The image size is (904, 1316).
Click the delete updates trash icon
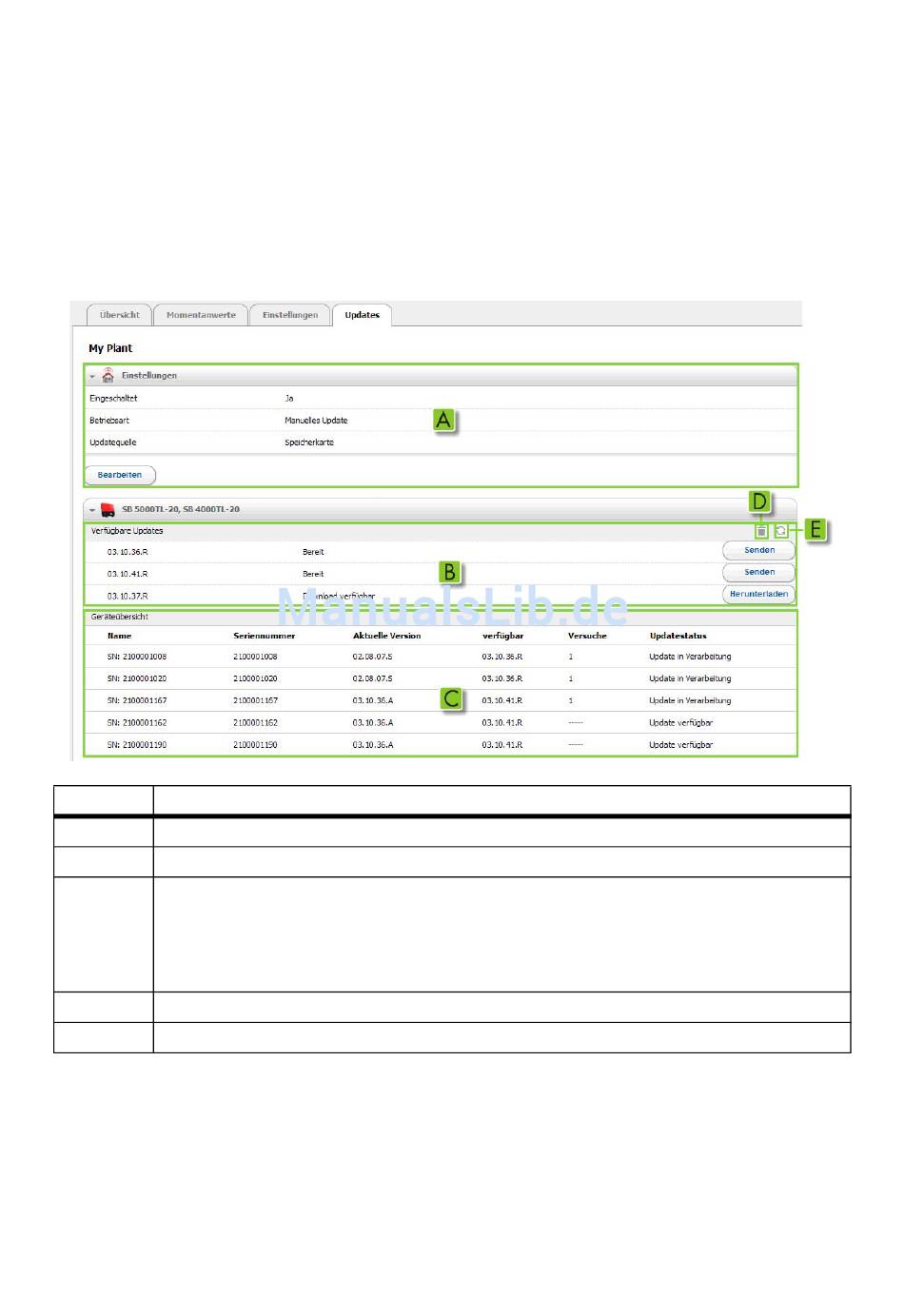pos(761,531)
